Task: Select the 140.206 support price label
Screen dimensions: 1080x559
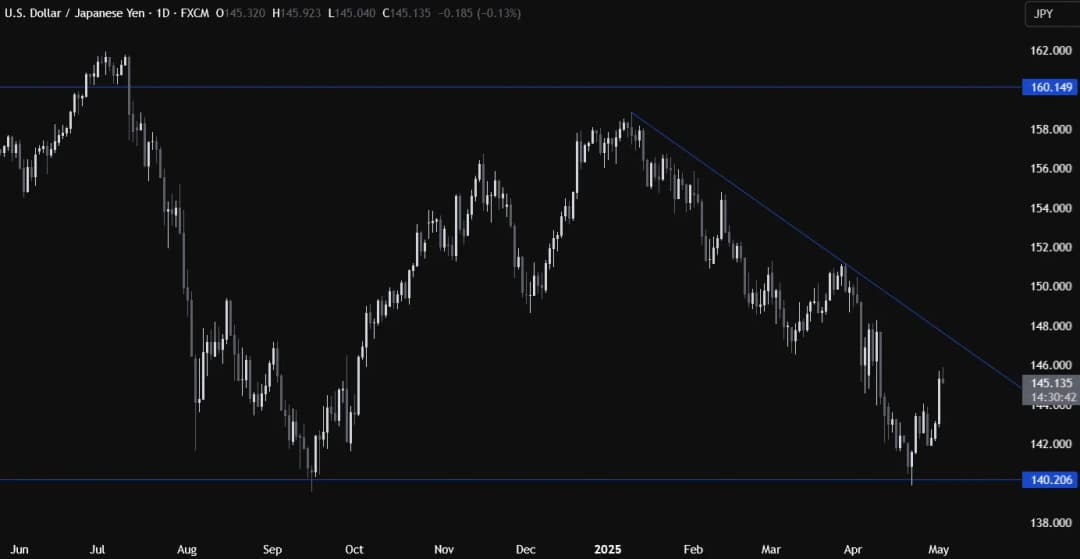Action: (x=1048, y=480)
